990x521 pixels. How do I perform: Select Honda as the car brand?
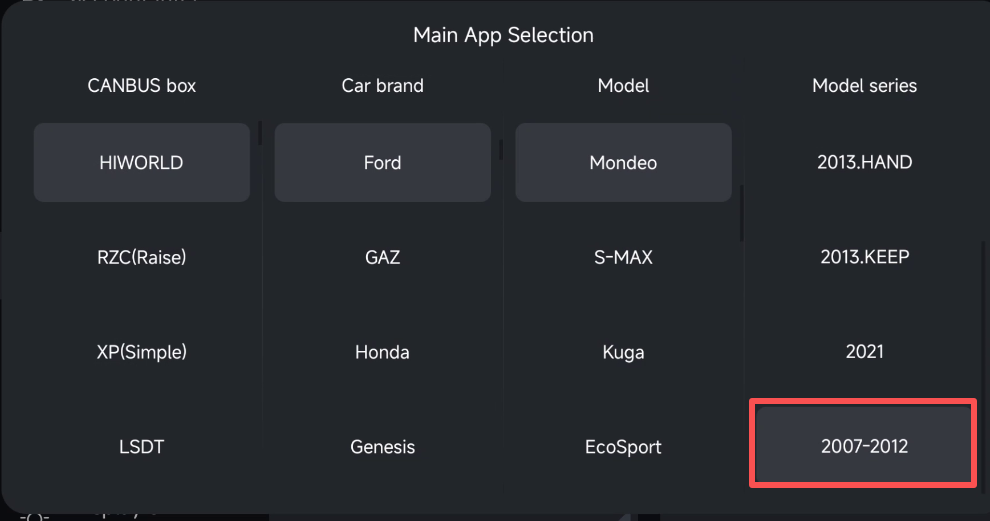[x=382, y=352]
